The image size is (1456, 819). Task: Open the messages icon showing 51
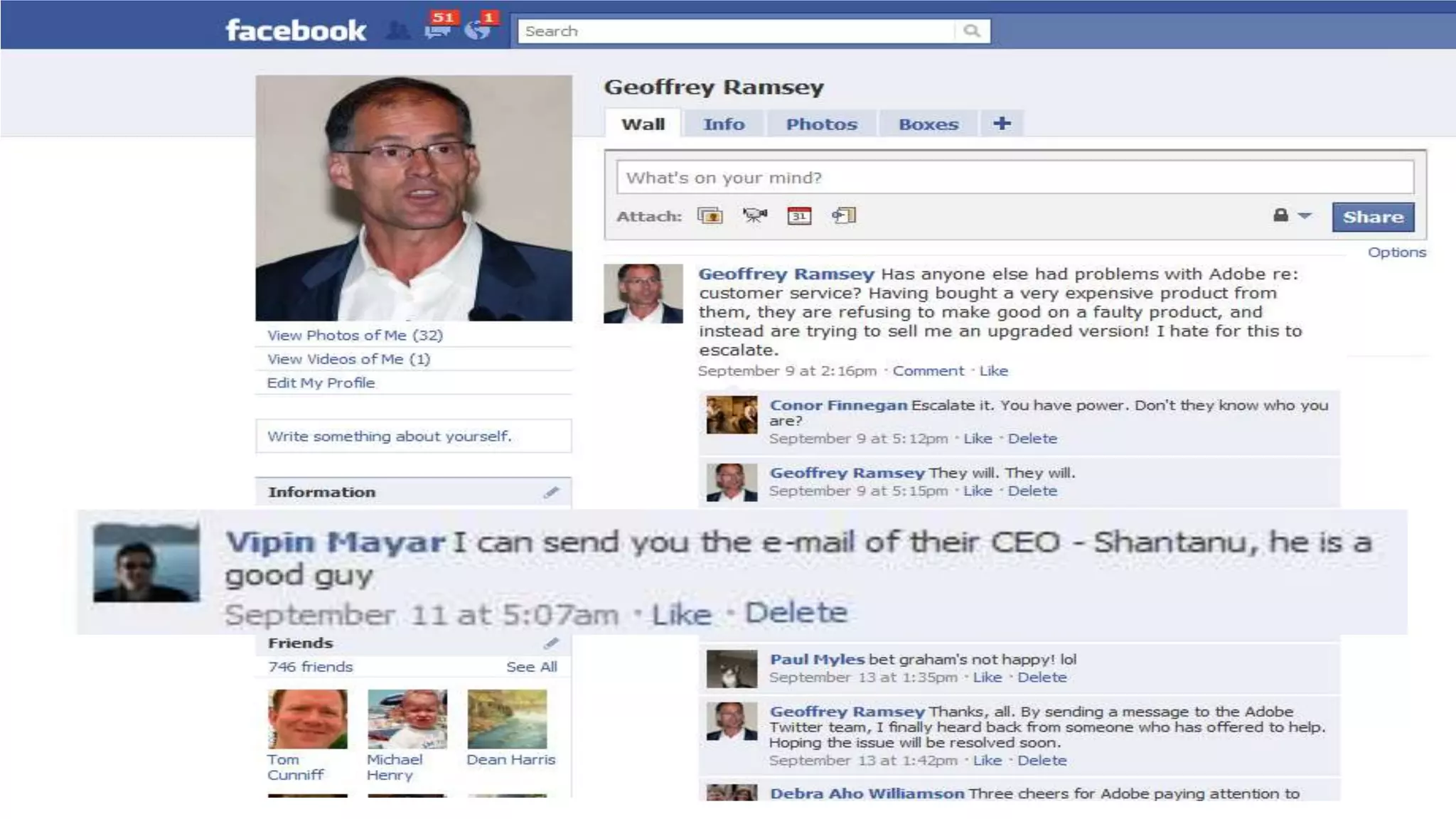(x=439, y=28)
